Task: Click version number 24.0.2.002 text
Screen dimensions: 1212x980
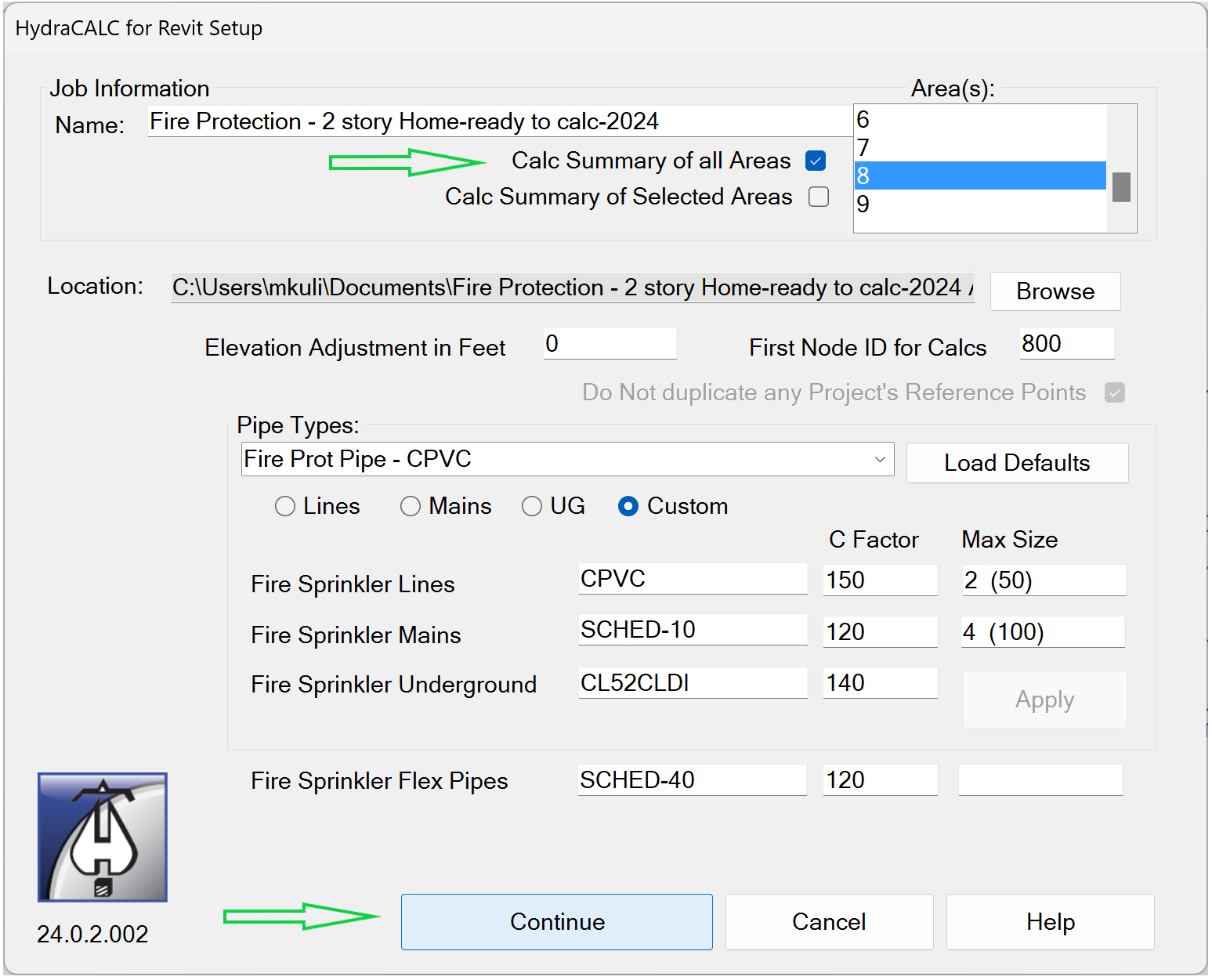Action: pyautogui.click(x=92, y=934)
